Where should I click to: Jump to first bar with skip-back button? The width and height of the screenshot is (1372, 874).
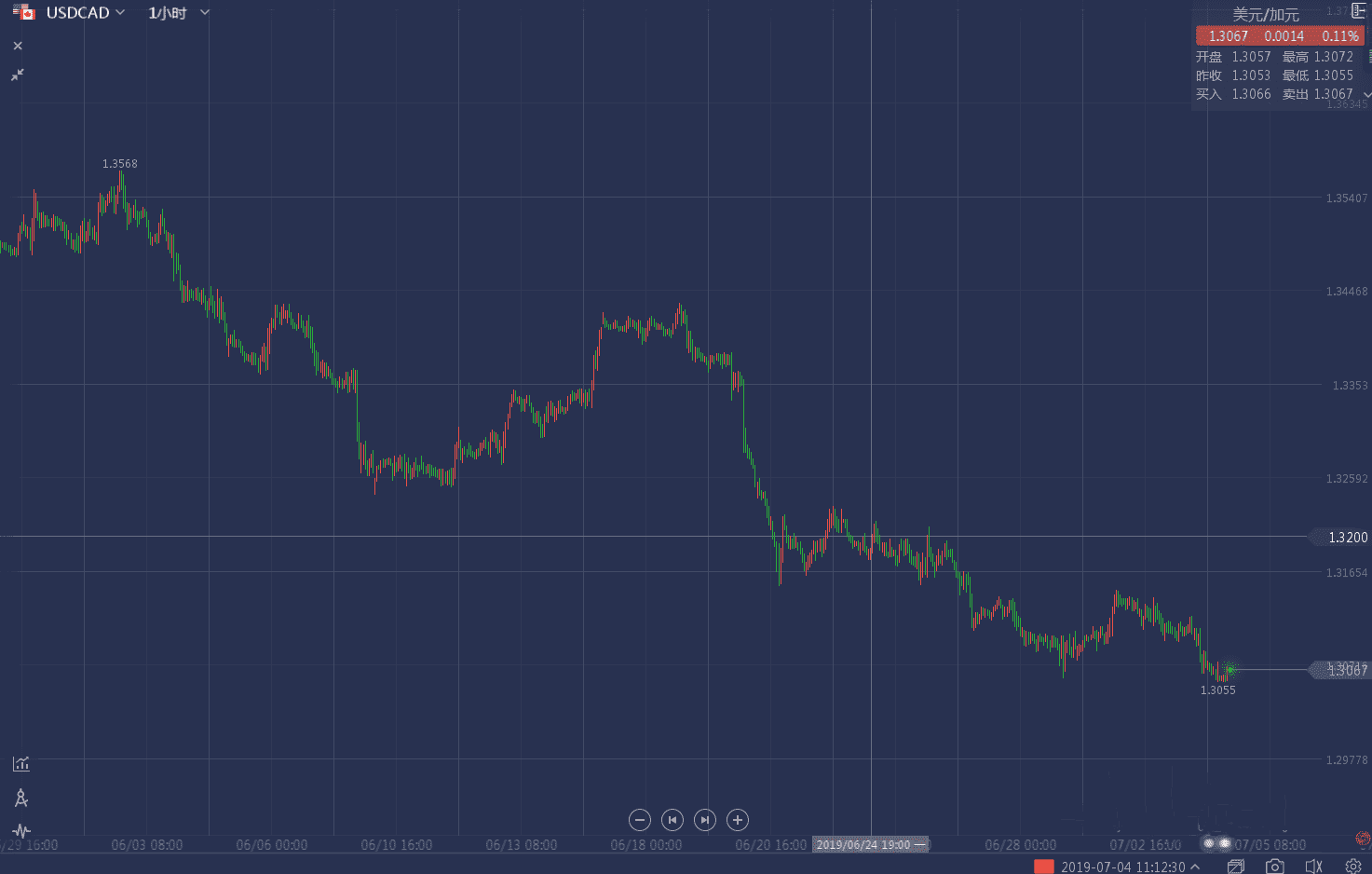[x=672, y=820]
